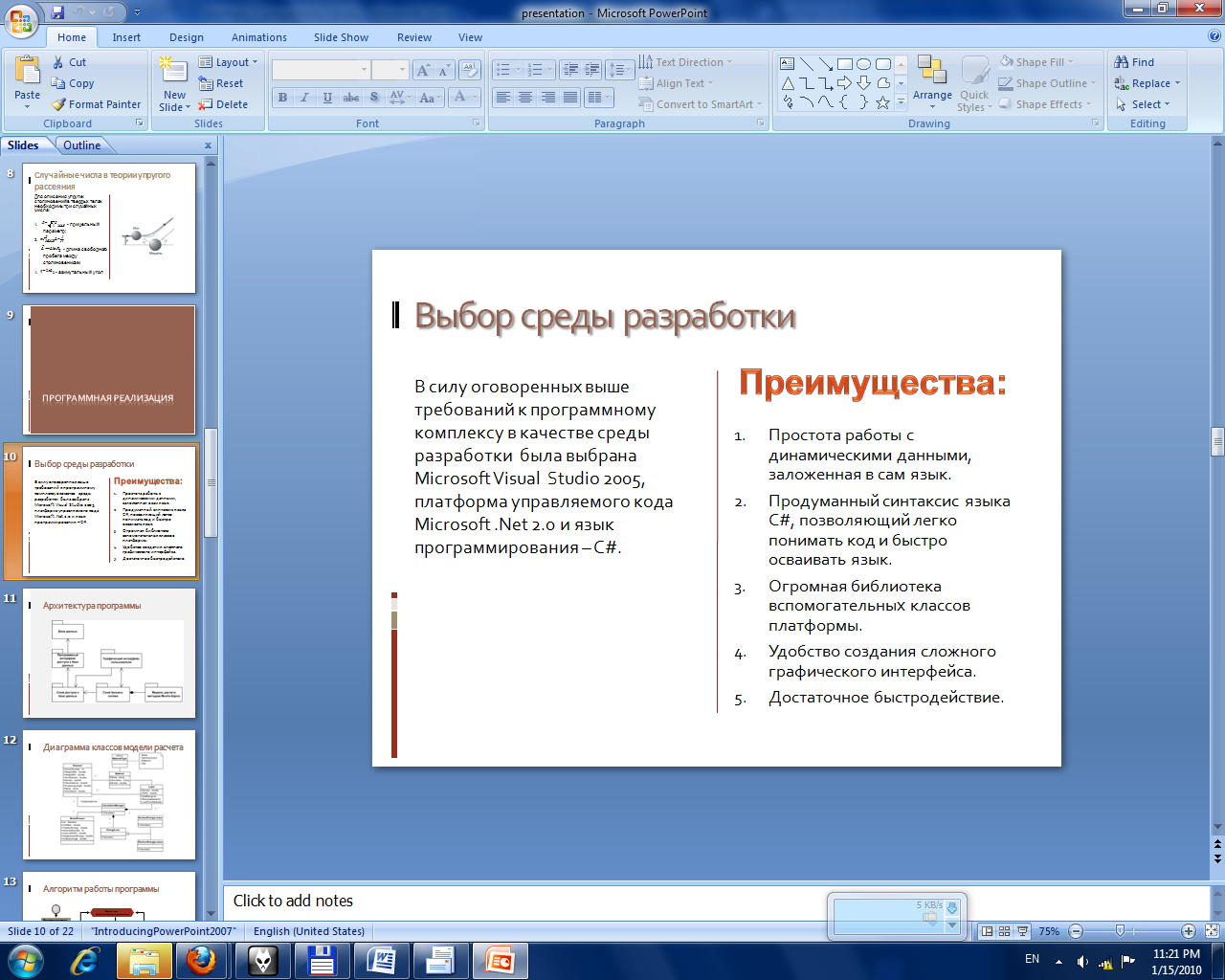
Task: Open the Arrange menu
Action: (932, 81)
